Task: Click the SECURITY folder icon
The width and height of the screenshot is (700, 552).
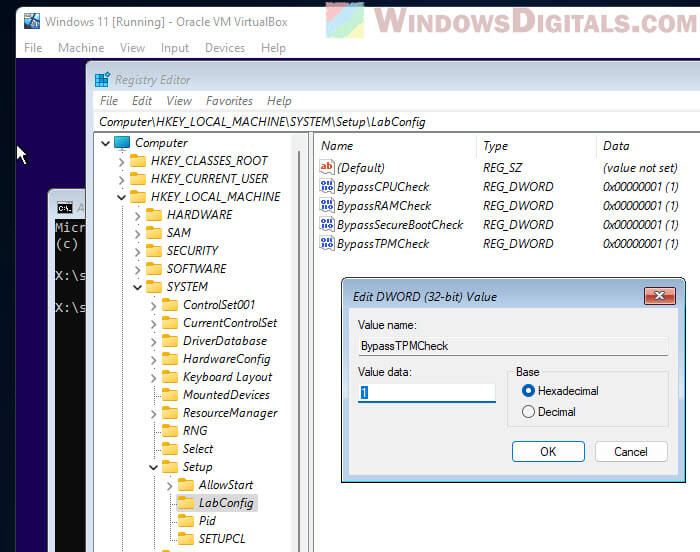Action: coord(154,251)
